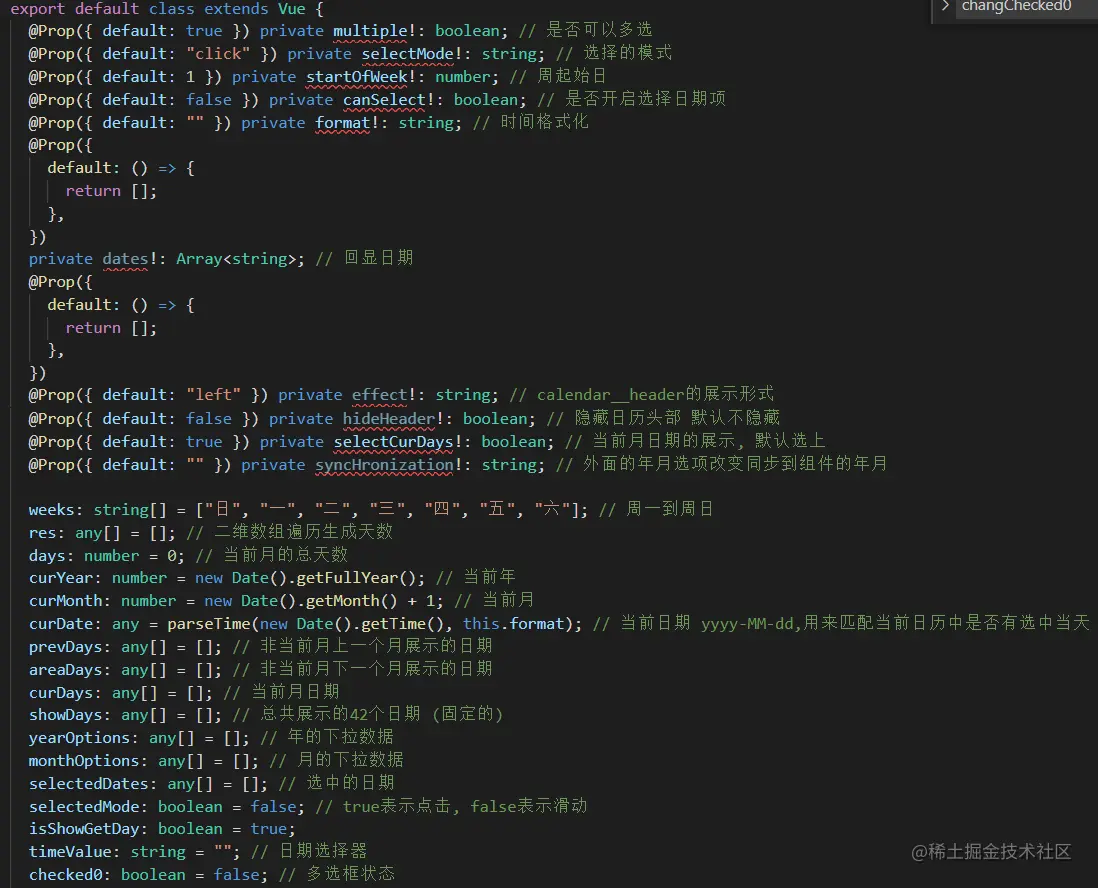Image resolution: width=1098 pixels, height=888 pixels.
Task: Click the 'curDate' variable name
Action: [61, 624]
